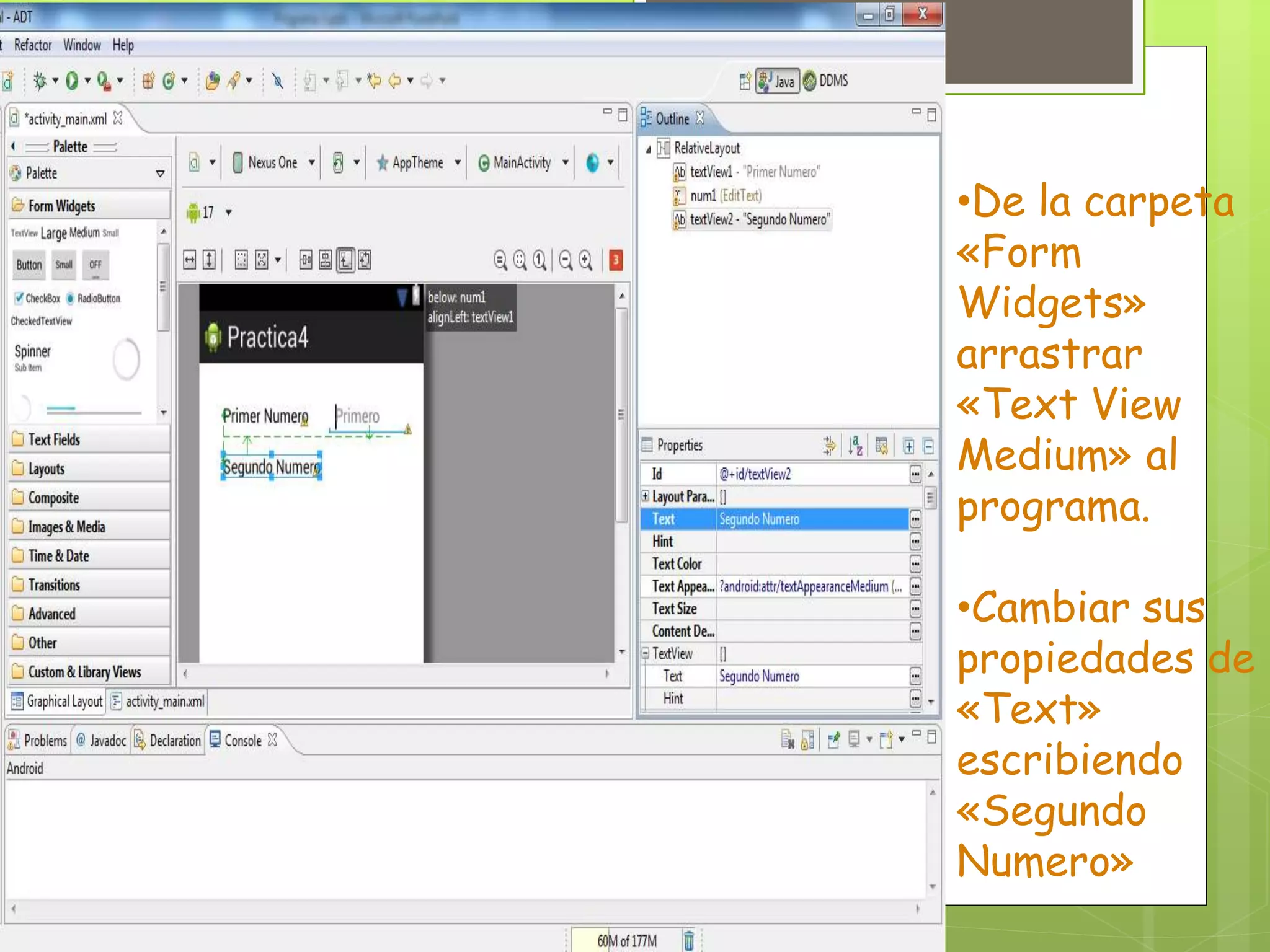This screenshot has width=1270, height=952.
Task: Select textView2 in the Outline
Action: coord(752,219)
